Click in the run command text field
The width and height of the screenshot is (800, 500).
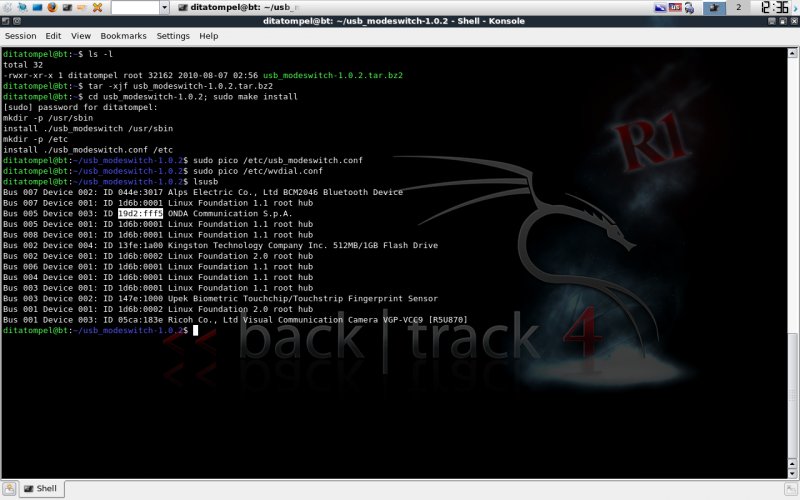pyautogui.click(x=135, y=8)
